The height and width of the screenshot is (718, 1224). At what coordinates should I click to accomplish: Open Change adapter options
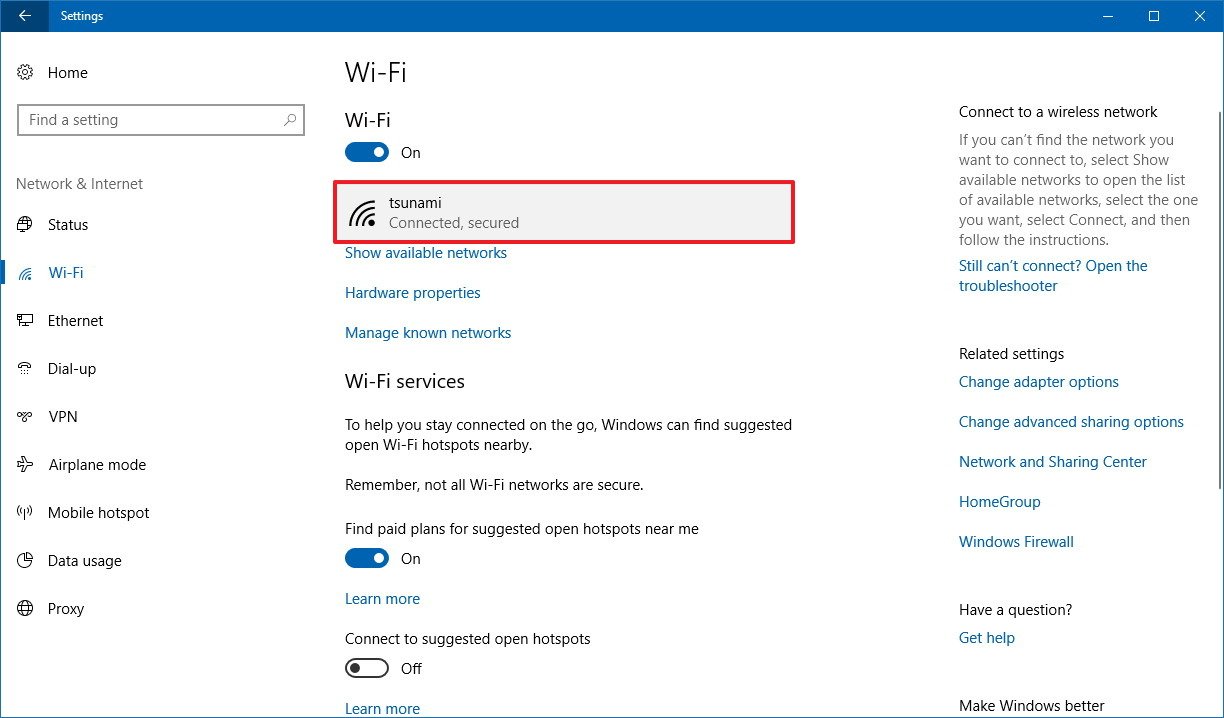point(1039,382)
